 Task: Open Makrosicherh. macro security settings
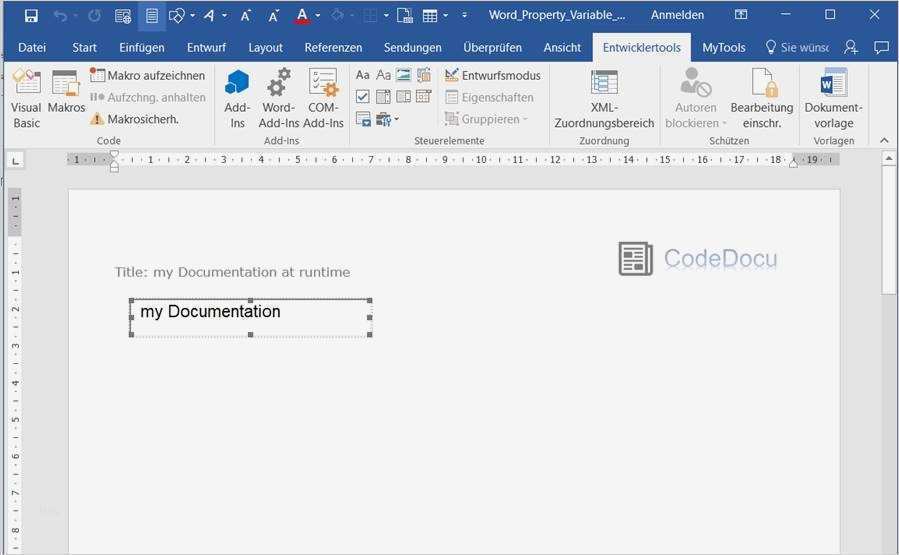click(x=135, y=119)
